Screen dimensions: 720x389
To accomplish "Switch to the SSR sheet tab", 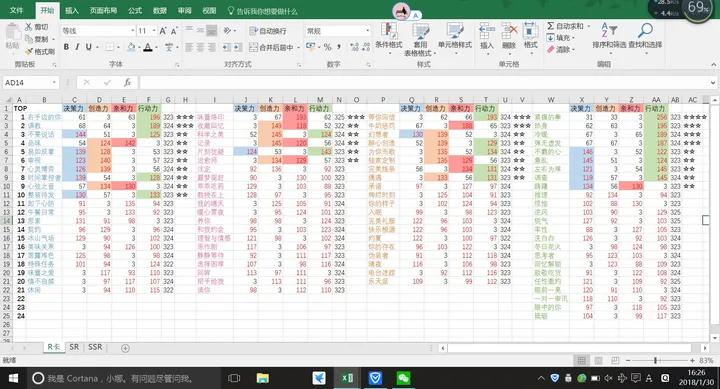I will [x=95, y=347].
